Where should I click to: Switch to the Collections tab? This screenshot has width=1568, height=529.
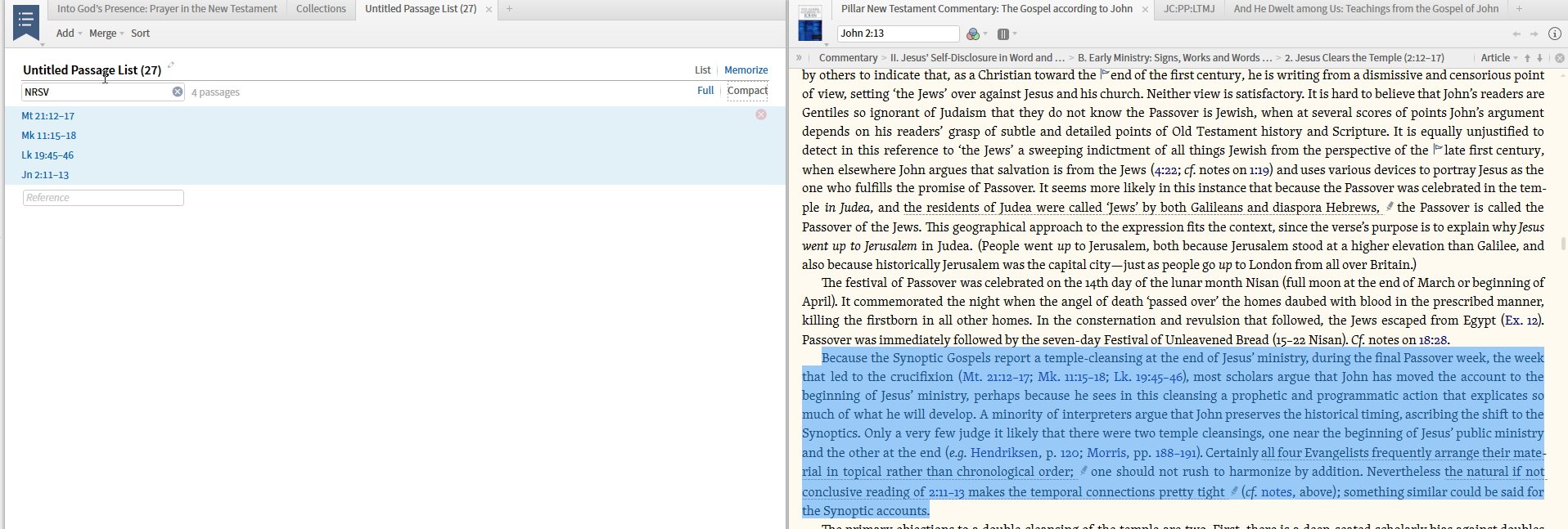pyautogui.click(x=321, y=9)
